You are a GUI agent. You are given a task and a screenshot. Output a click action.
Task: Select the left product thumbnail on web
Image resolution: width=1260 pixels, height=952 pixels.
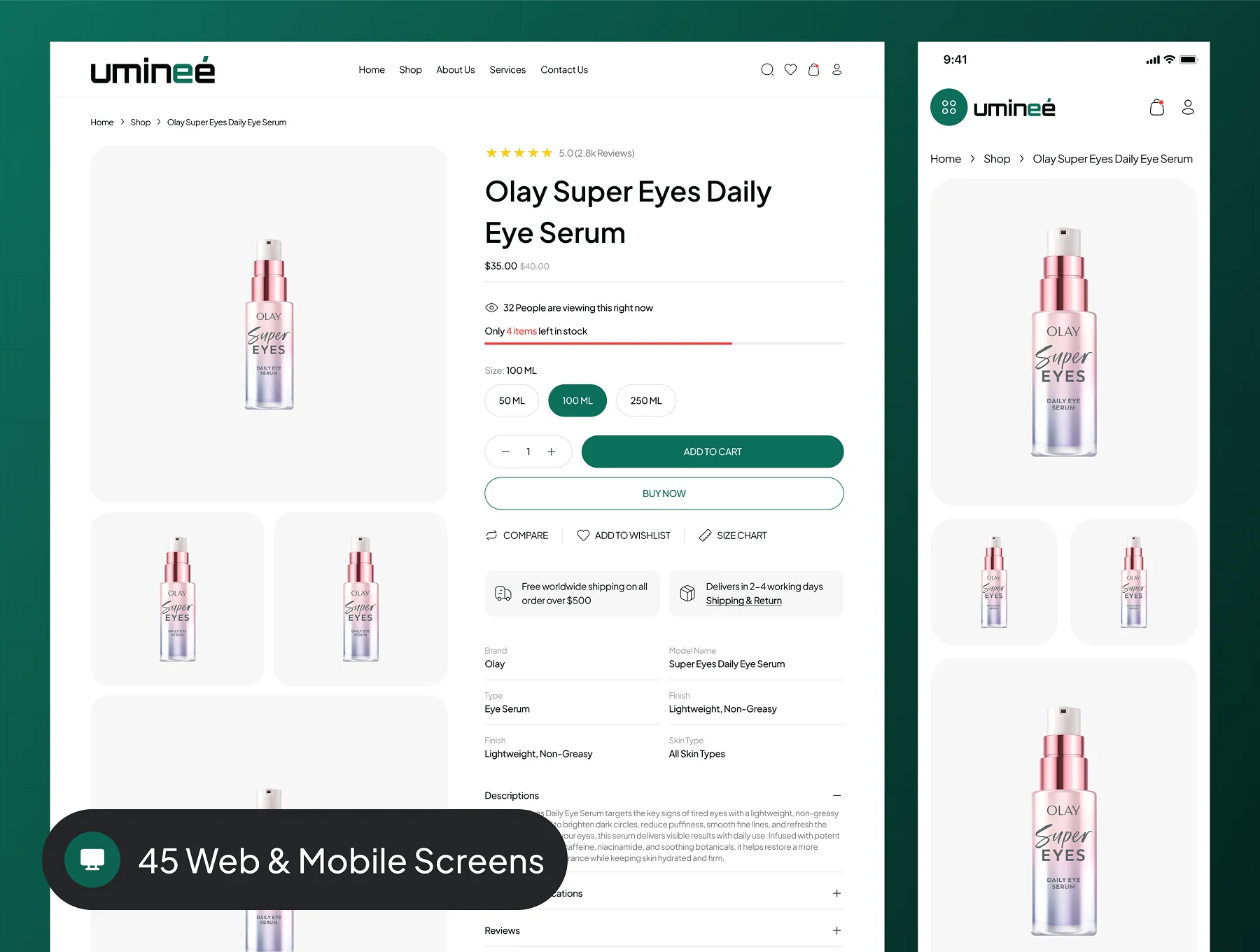pyautogui.click(x=177, y=599)
